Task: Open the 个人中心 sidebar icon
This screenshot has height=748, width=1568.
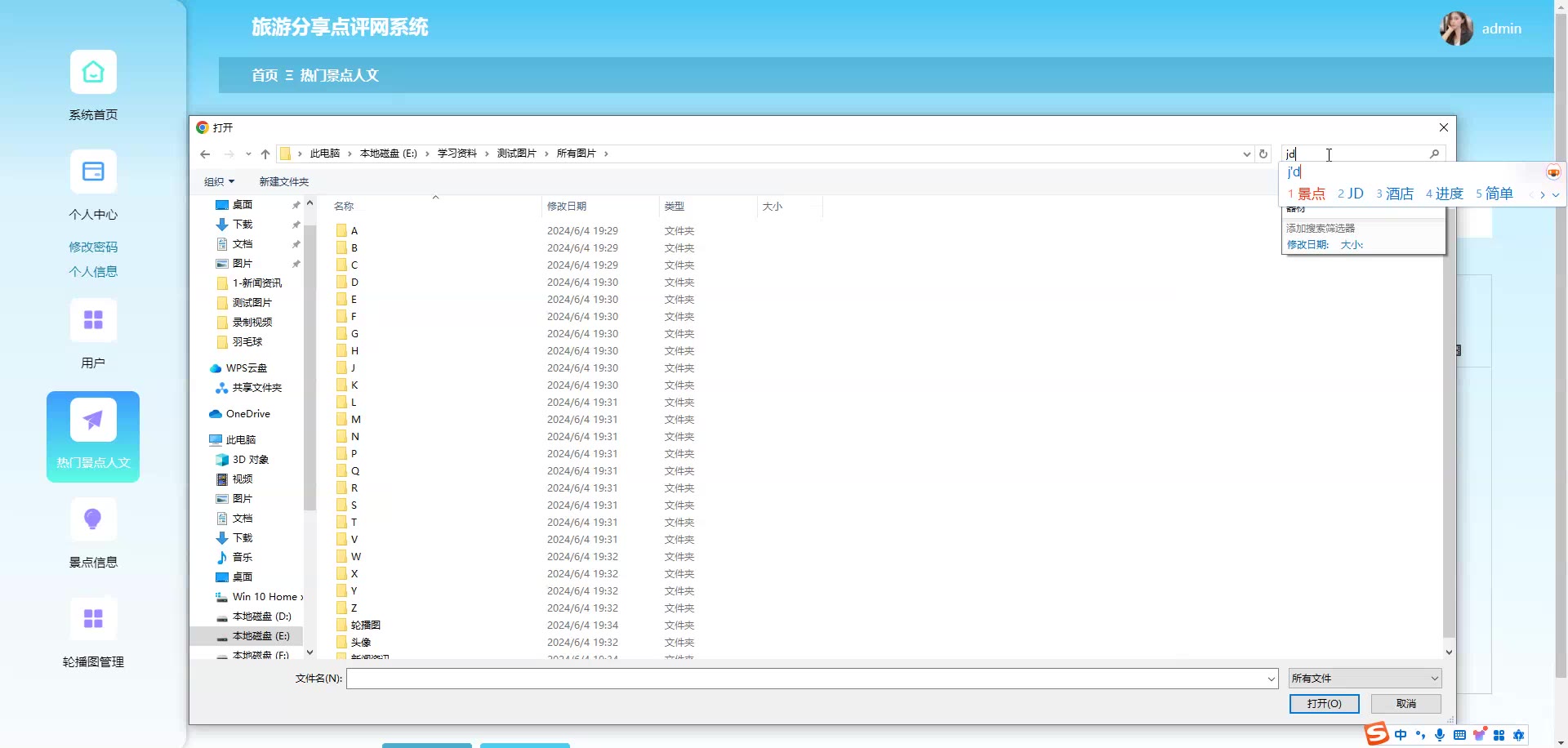Action: pos(93,172)
